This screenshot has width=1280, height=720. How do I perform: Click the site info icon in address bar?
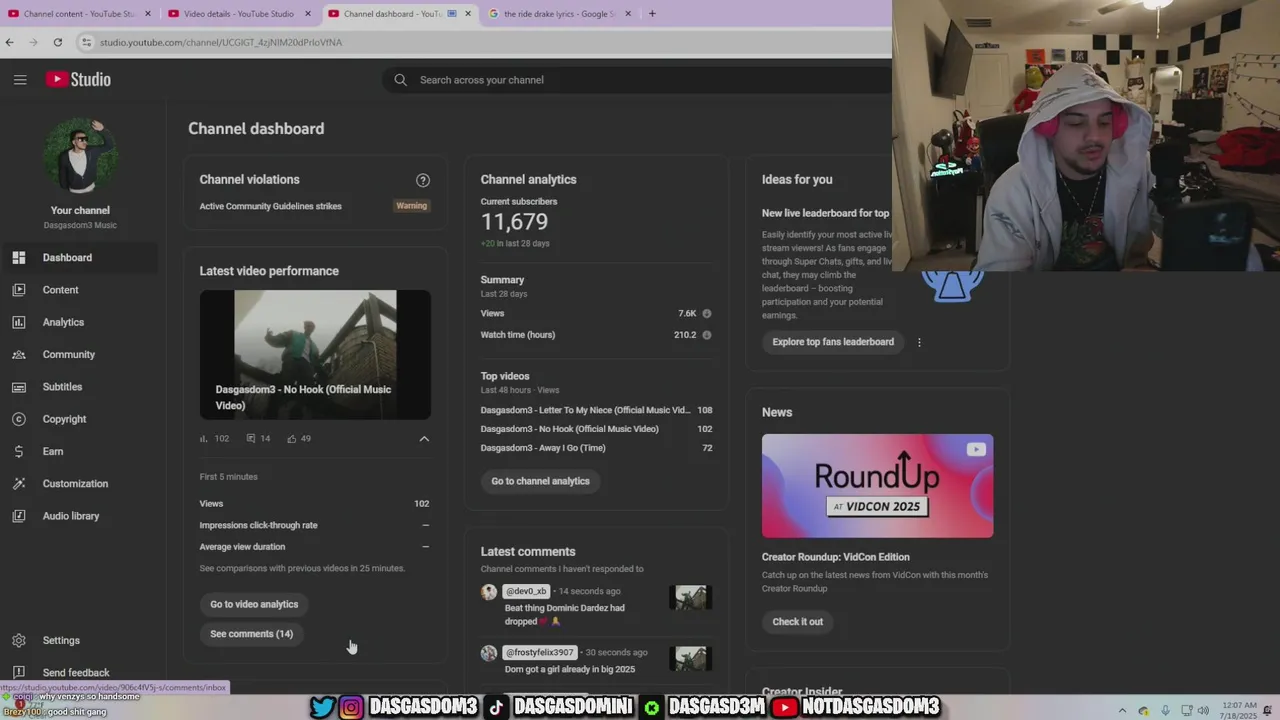(87, 42)
